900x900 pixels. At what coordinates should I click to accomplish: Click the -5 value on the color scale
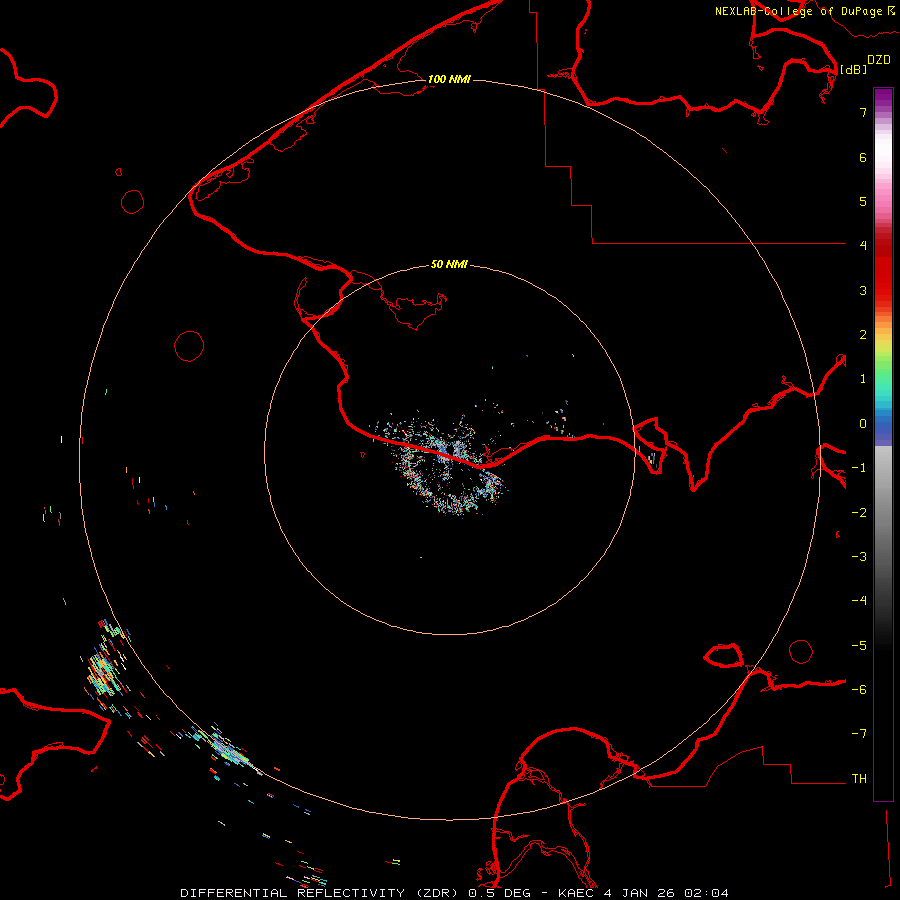point(859,646)
